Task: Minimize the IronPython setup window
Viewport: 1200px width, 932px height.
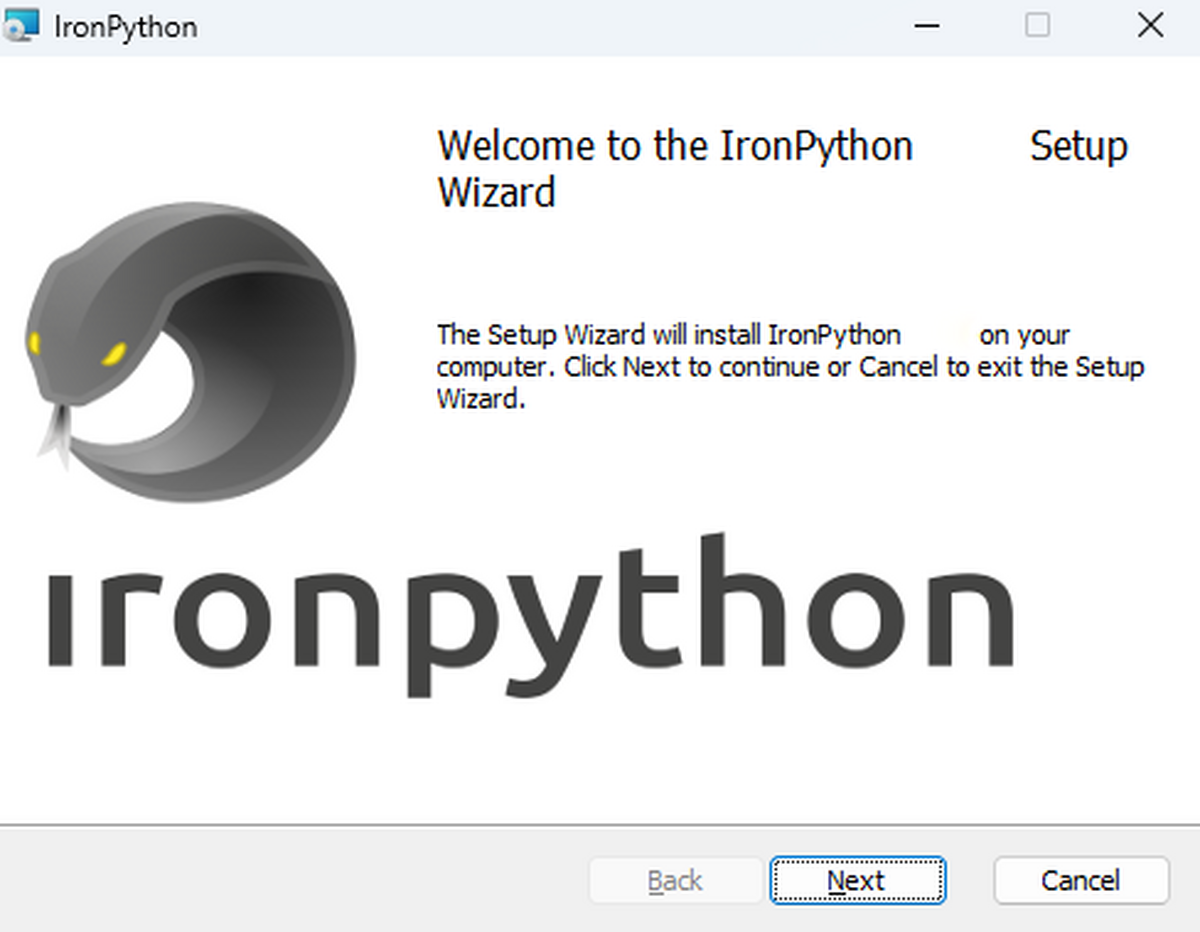Action: [926, 26]
